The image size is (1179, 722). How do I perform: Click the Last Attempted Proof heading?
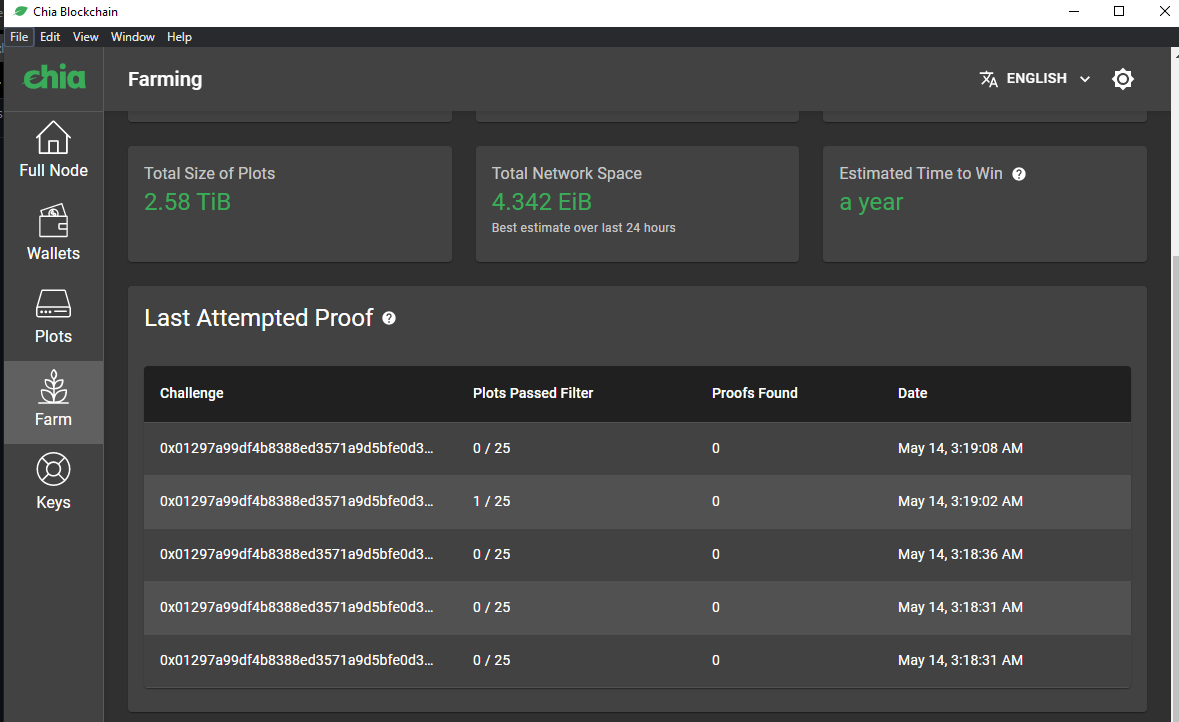[x=259, y=318]
